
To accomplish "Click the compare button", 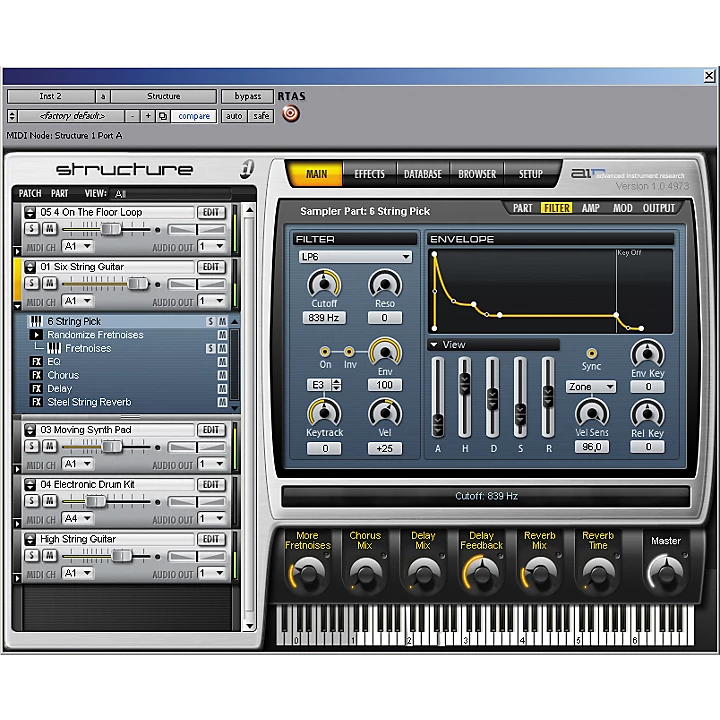I will click(x=194, y=116).
